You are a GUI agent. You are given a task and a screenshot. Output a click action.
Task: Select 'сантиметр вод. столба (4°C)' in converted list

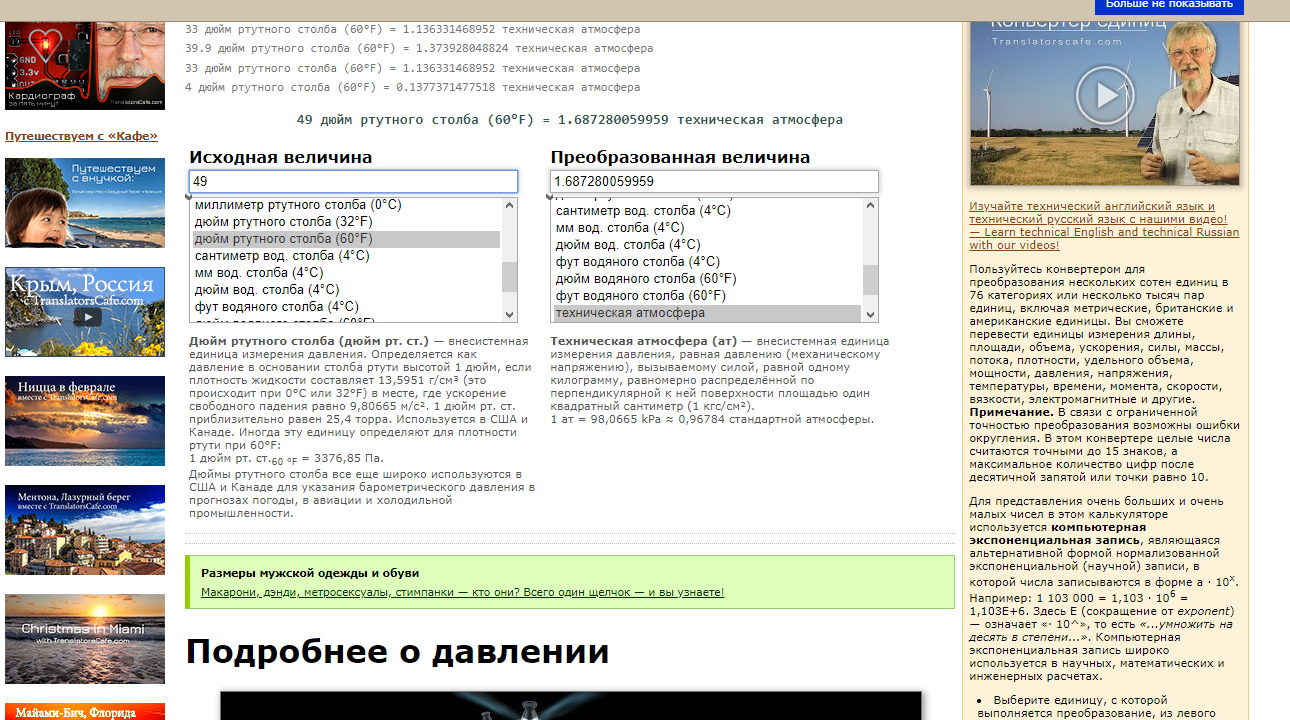click(707, 211)
